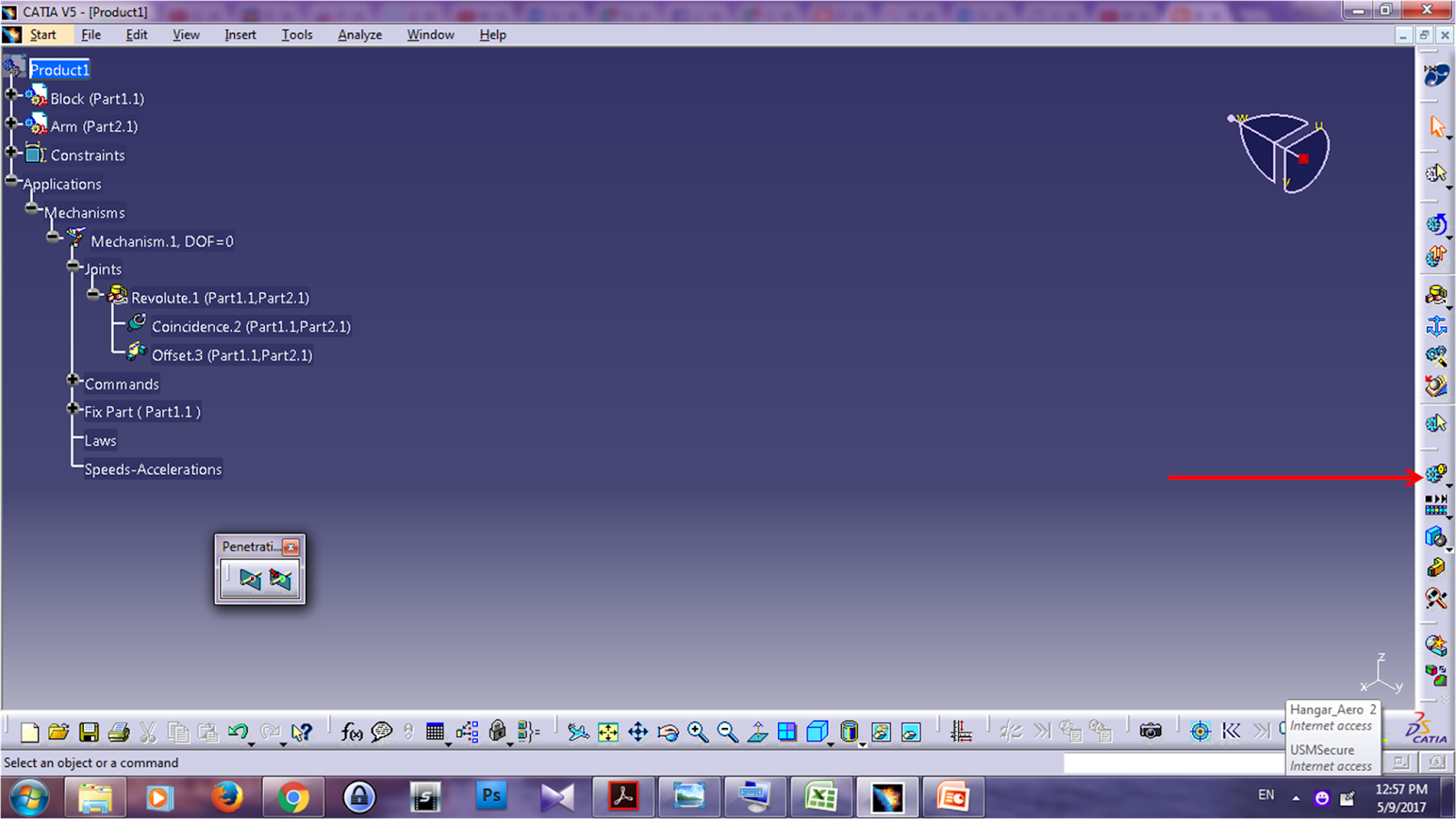The image size is (1456, 819).
Task: Click the command input field at bottom right
Action: point(1174,763)
